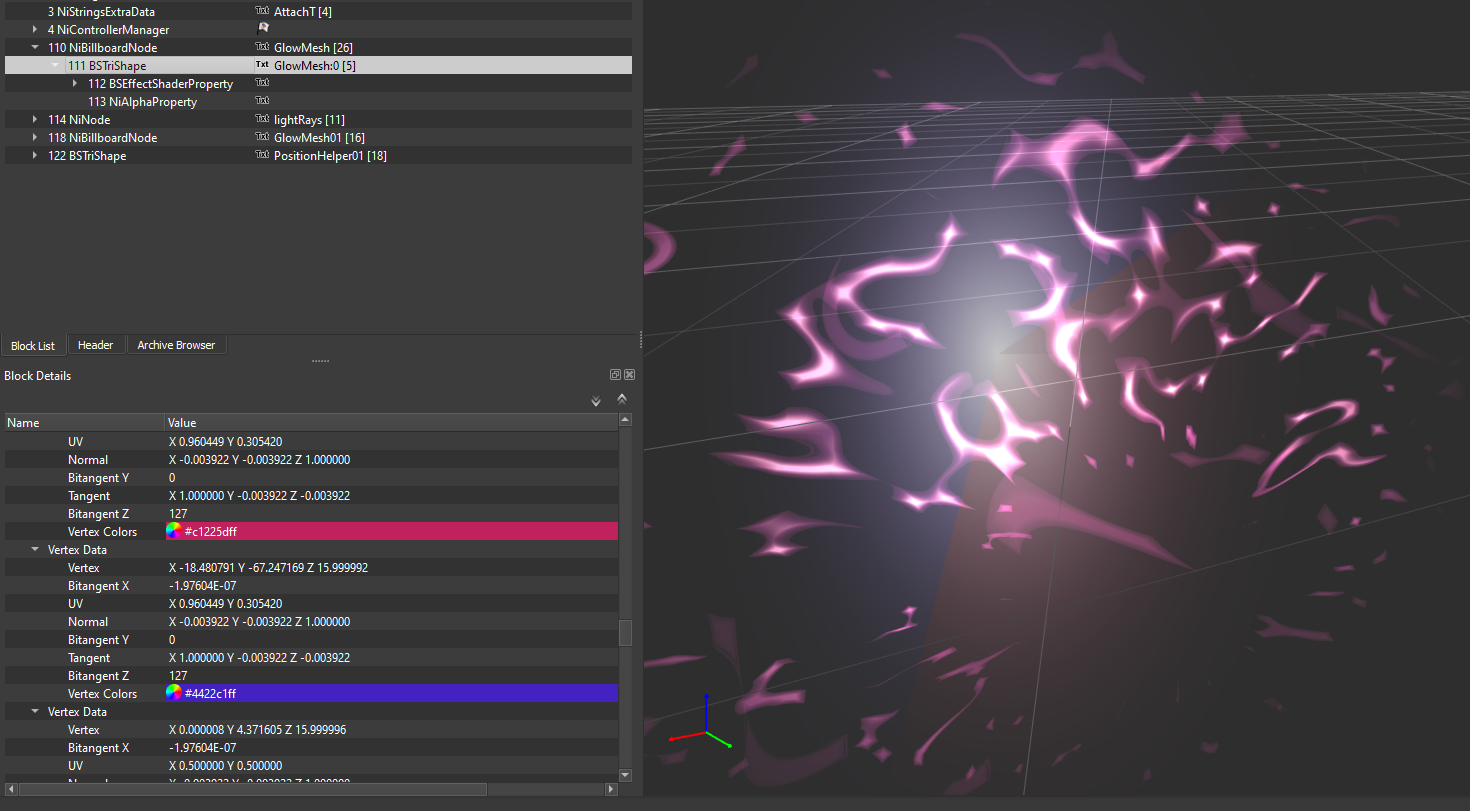Screen dimensions: 1470x811
Task: Click the AttachT [4] value
Action: (x=303, y=11)
